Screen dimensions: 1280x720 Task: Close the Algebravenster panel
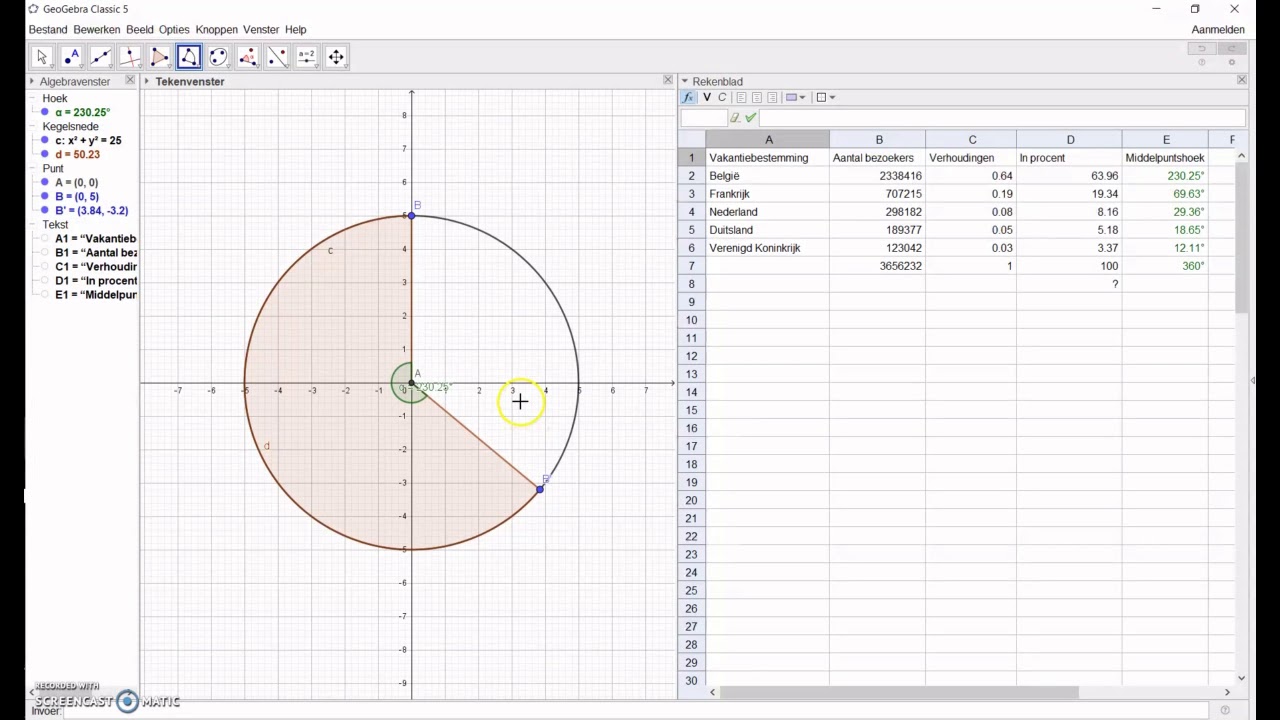pos(130,80)
